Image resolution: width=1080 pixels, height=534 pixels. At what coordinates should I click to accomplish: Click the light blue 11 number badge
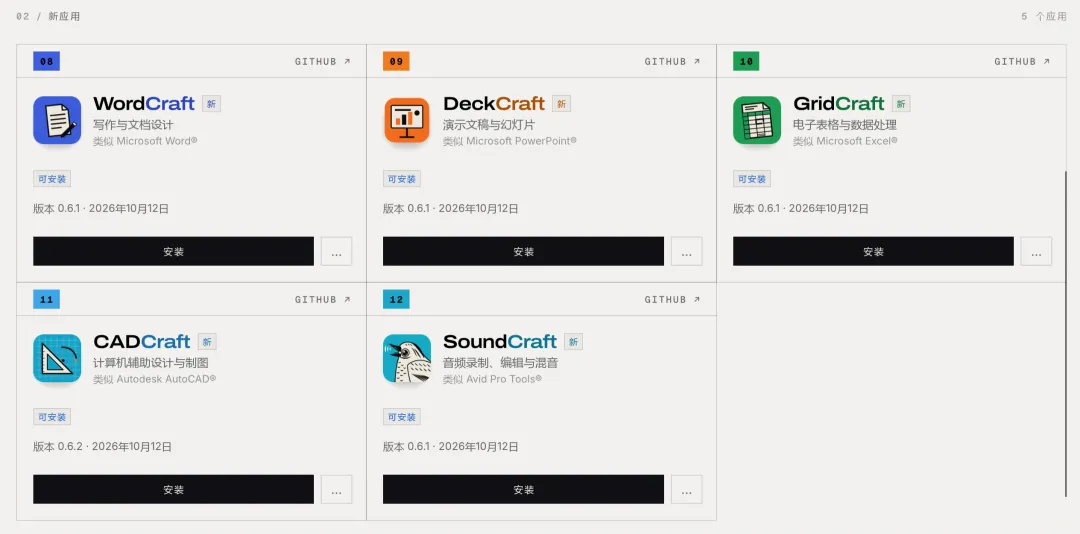click(x=46, y=300)
